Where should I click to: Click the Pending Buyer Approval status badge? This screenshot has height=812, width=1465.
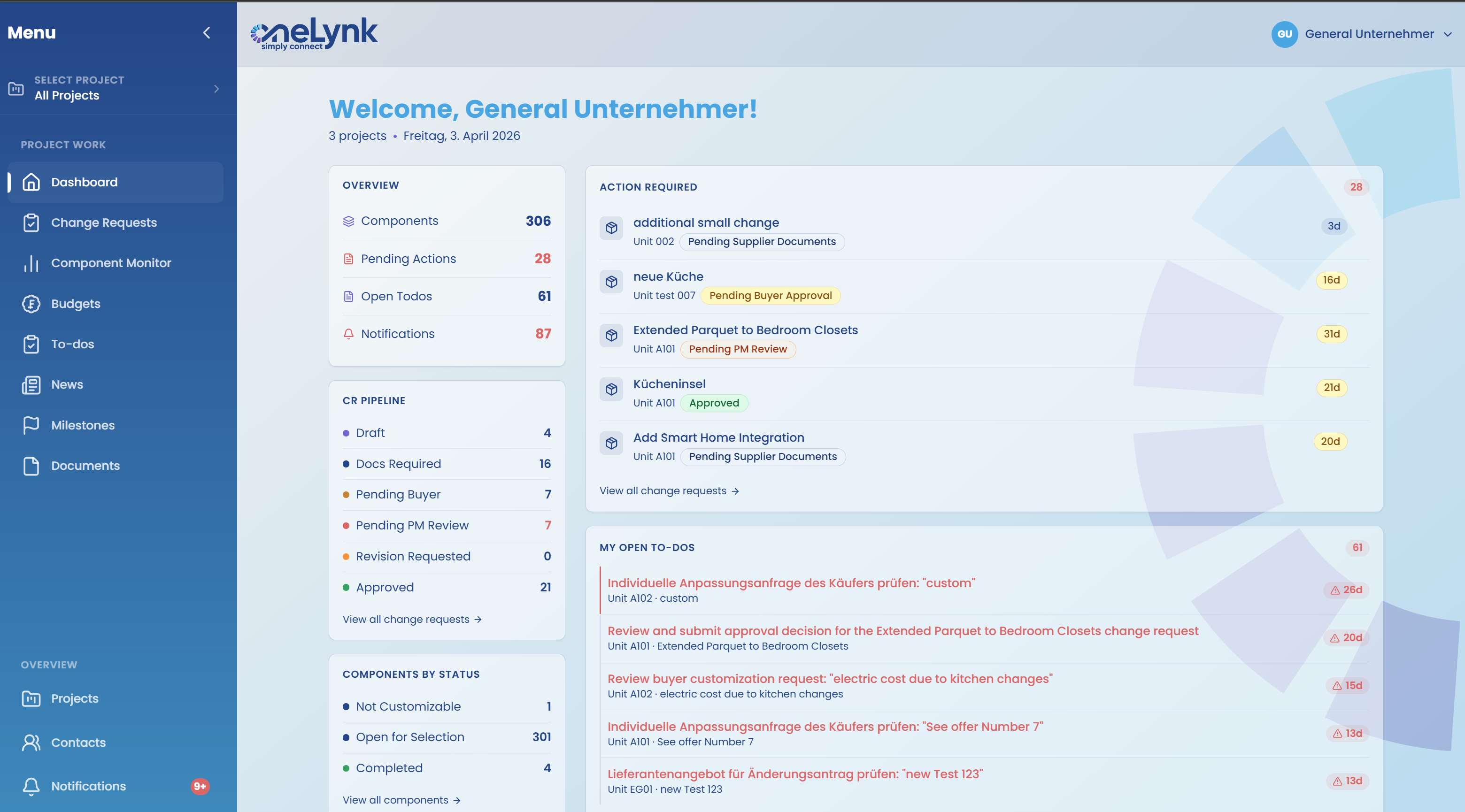point(770,296)
